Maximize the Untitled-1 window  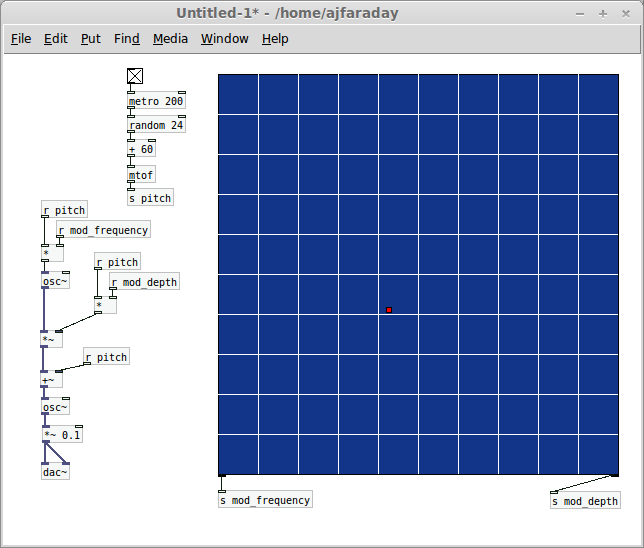point(603,14)
